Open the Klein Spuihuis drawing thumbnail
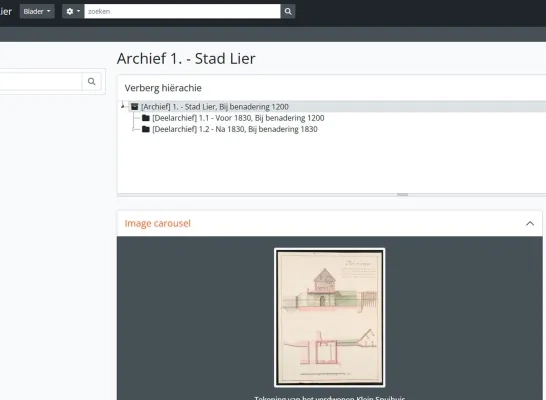 [x=329, y=317]
